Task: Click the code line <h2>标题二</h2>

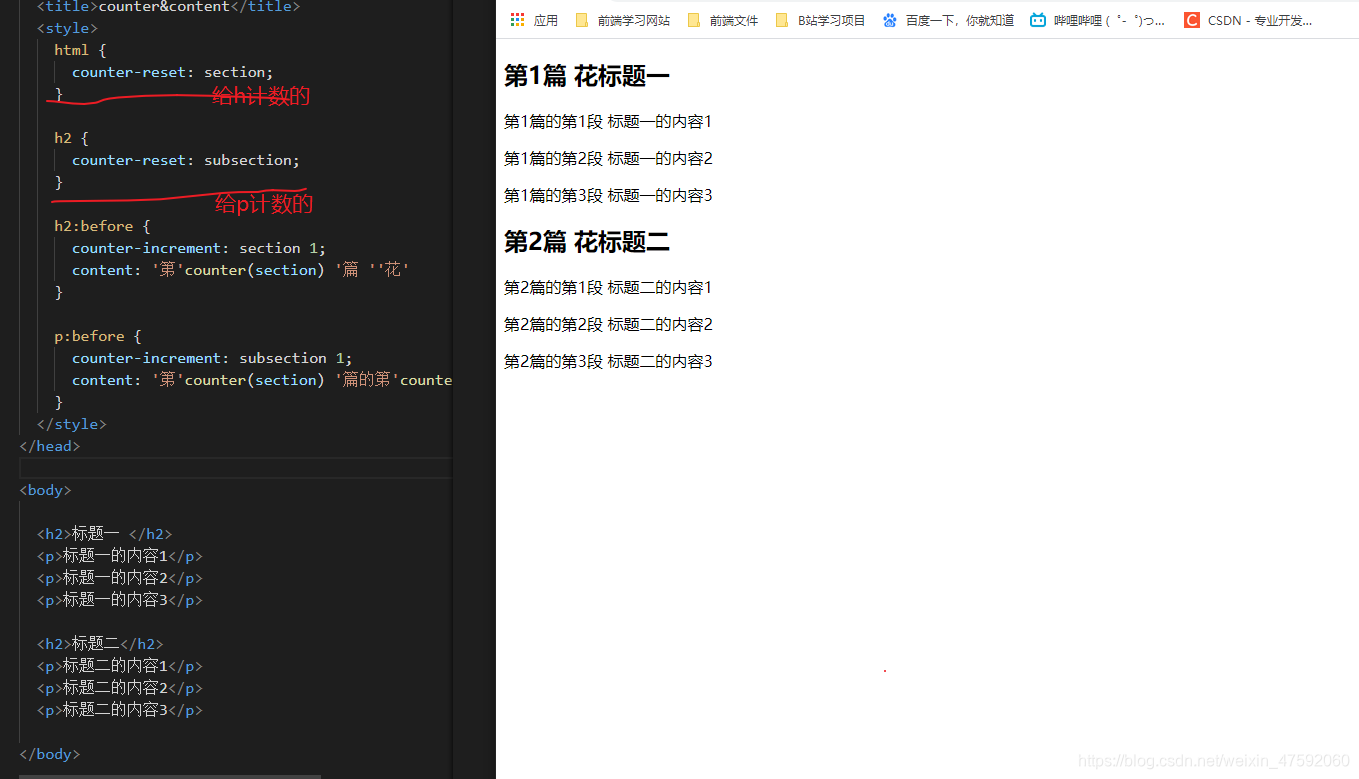Action: 100,644
